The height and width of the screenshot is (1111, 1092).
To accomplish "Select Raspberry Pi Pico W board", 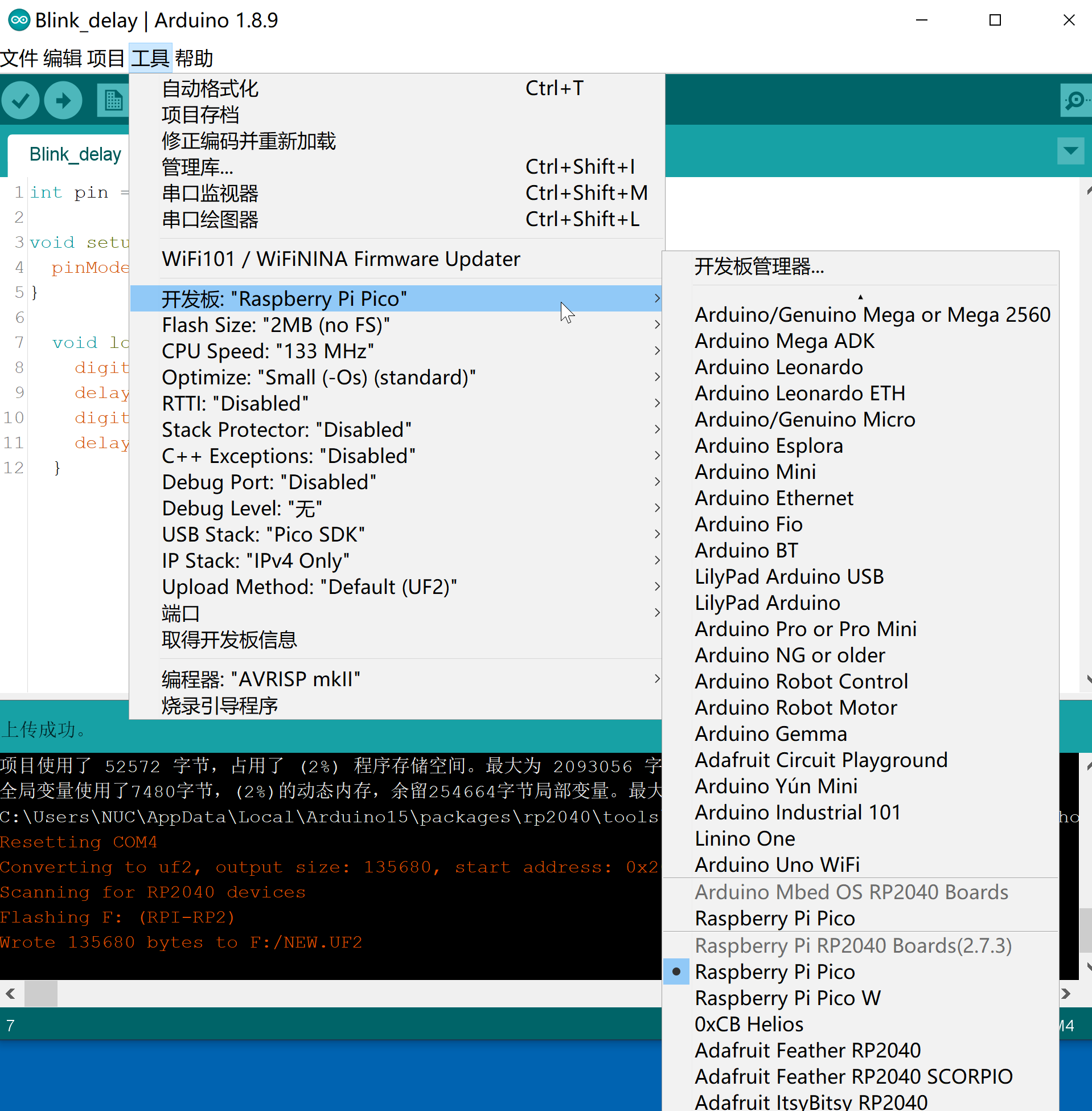I will coord(787,998).
